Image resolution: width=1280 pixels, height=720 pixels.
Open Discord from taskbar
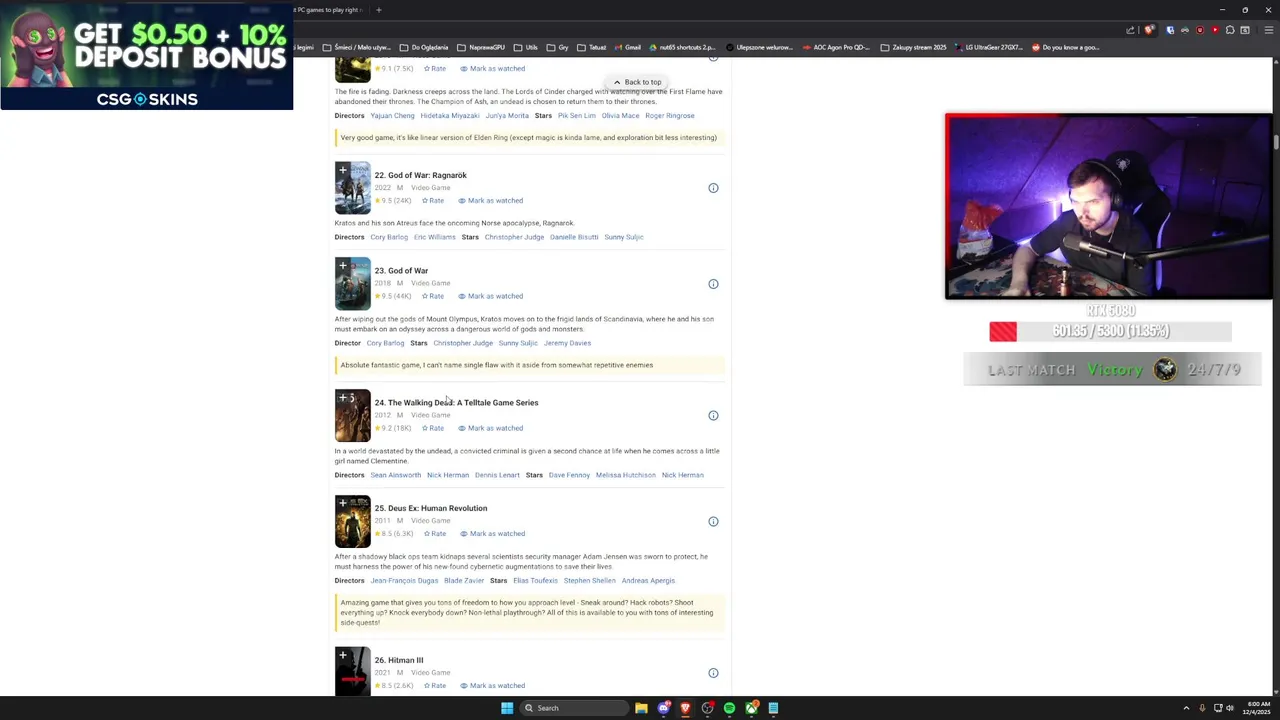pyautogui.click(x=663, y=708)
